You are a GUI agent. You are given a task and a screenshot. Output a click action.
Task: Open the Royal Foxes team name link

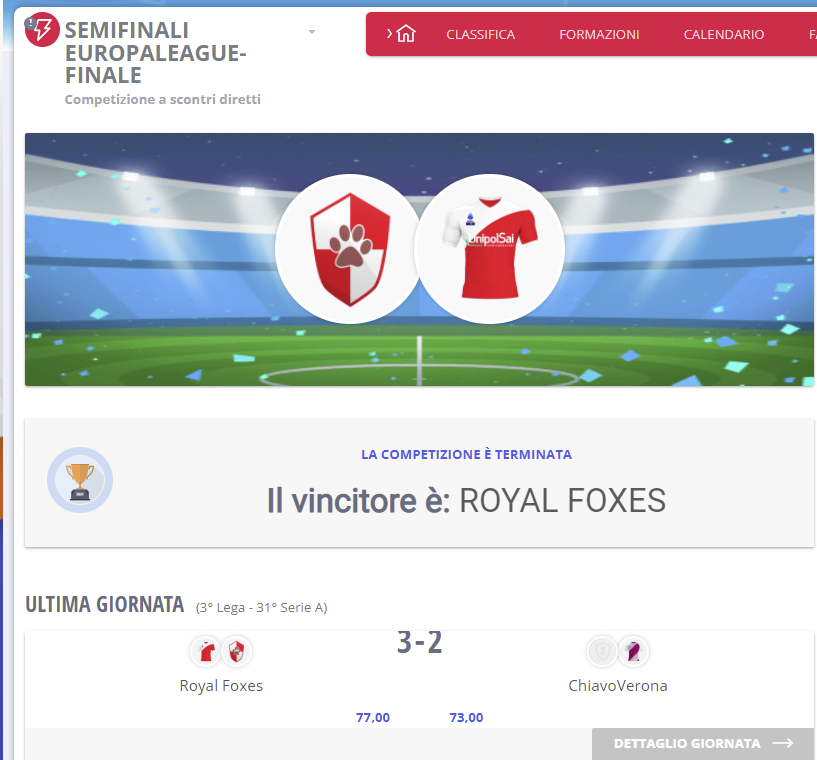(221, 686)
